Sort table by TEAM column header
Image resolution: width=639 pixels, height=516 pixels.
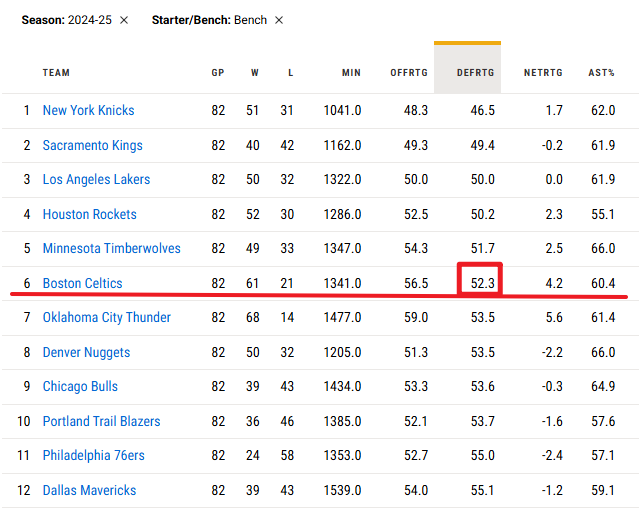[x=56, y=73]
